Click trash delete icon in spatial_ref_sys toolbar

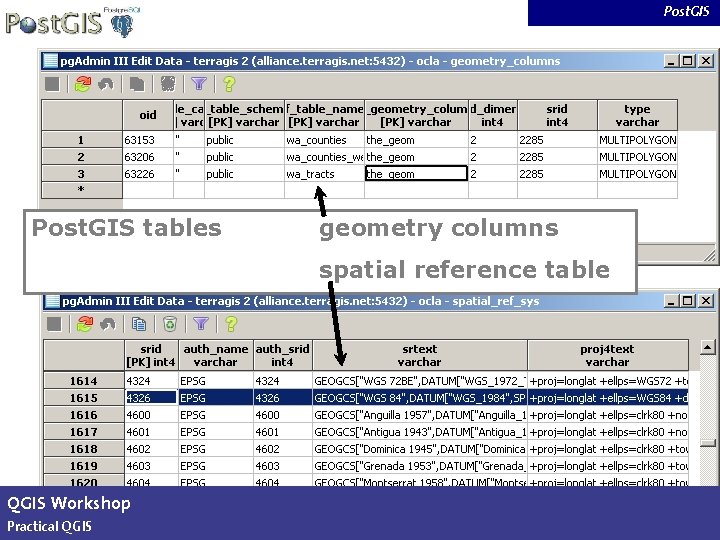[170, 324]
